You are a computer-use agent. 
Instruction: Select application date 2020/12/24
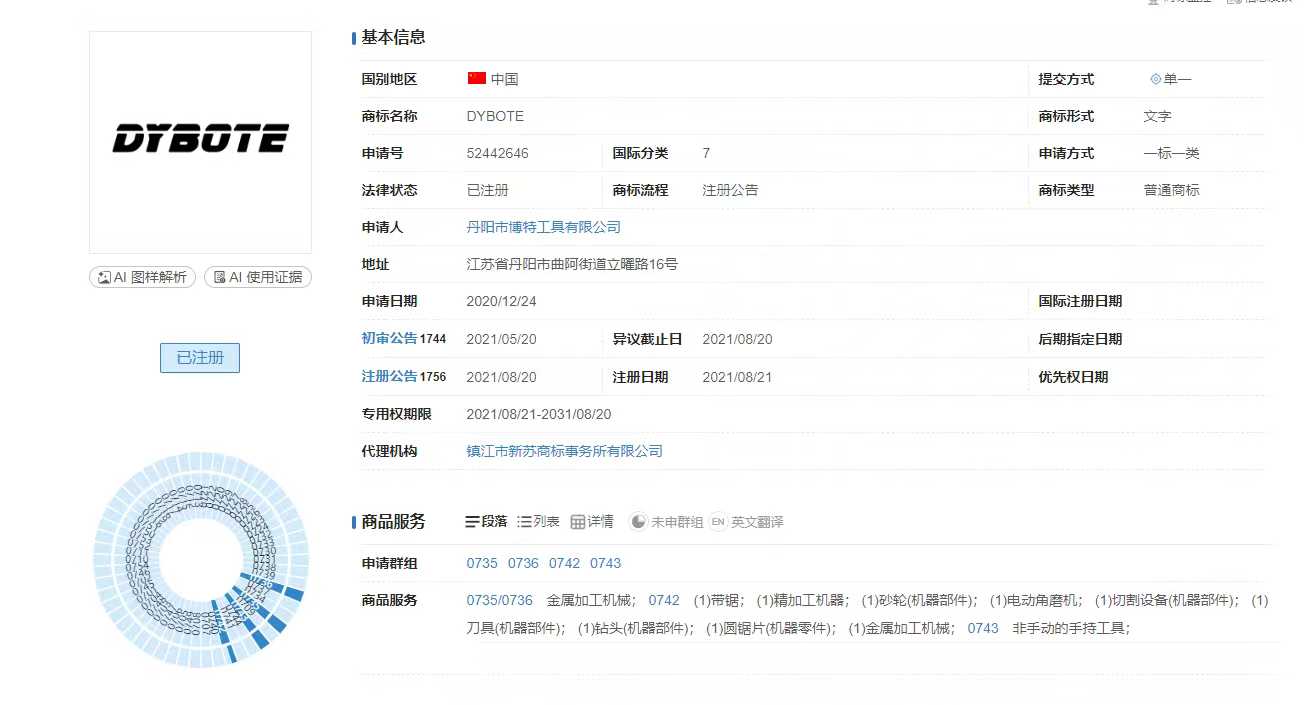click(x=501, y=301)
